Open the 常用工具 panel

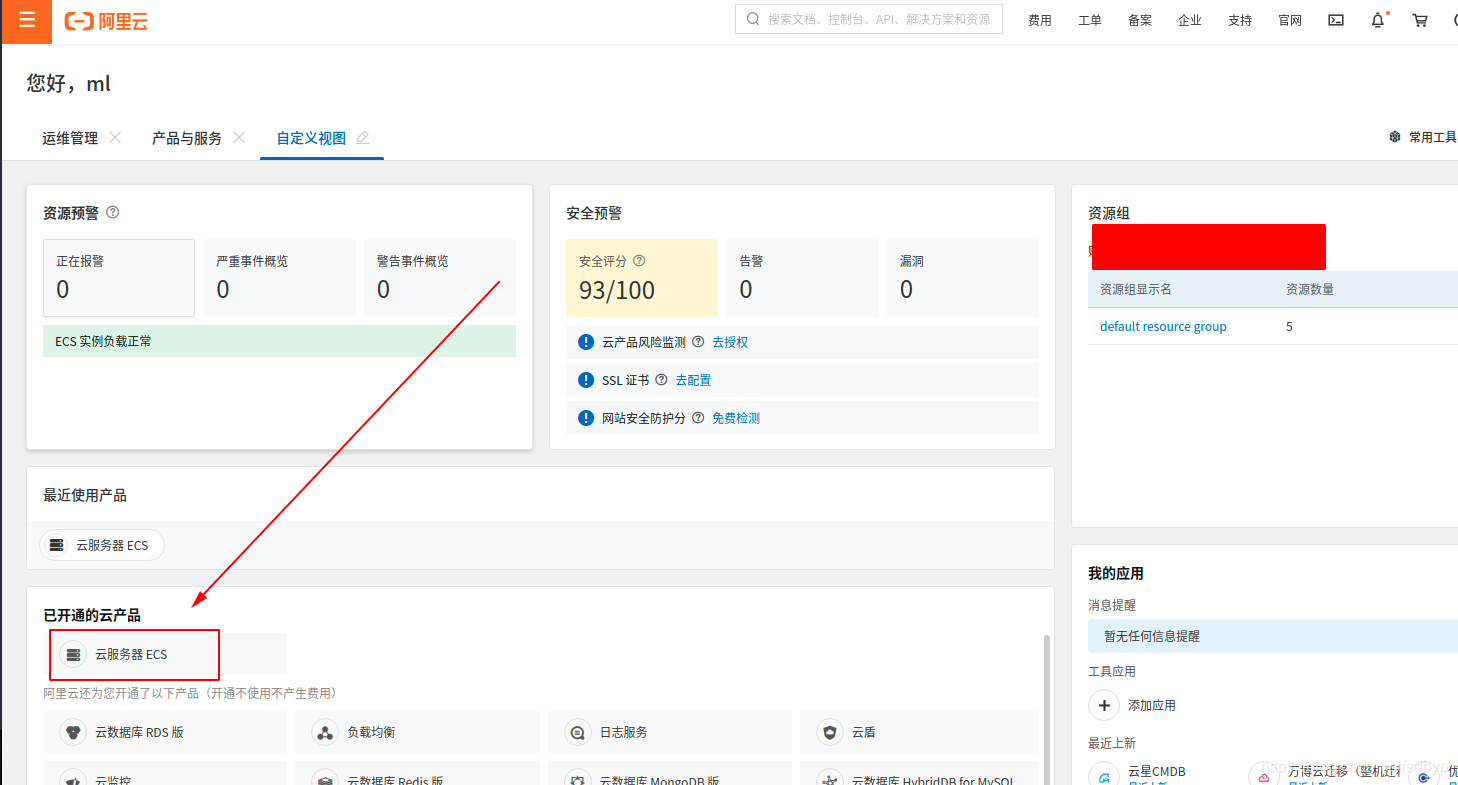(x=1432, y=137)
